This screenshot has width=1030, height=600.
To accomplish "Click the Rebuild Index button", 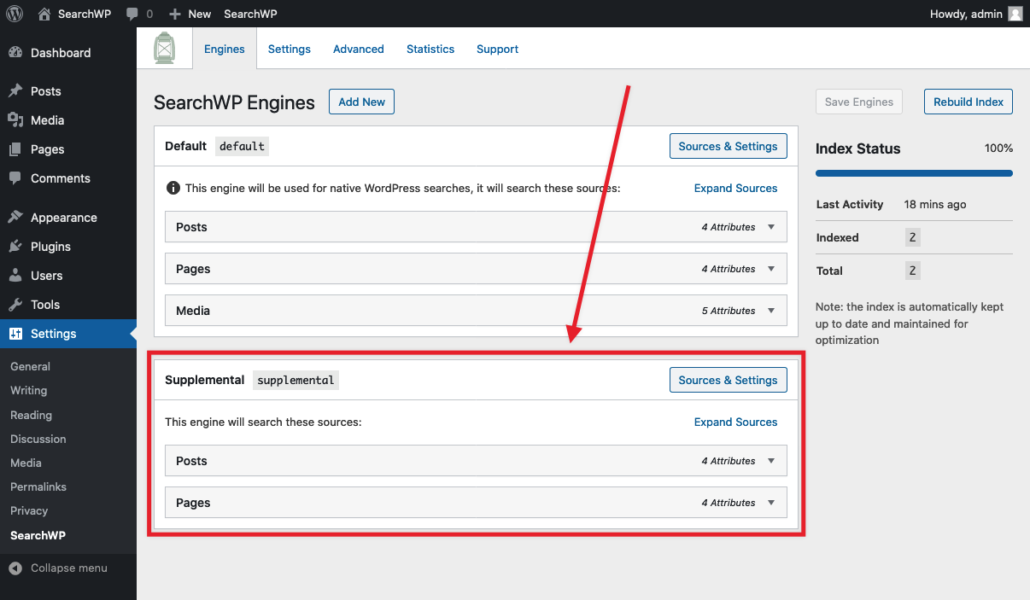I will coord(968,102).
